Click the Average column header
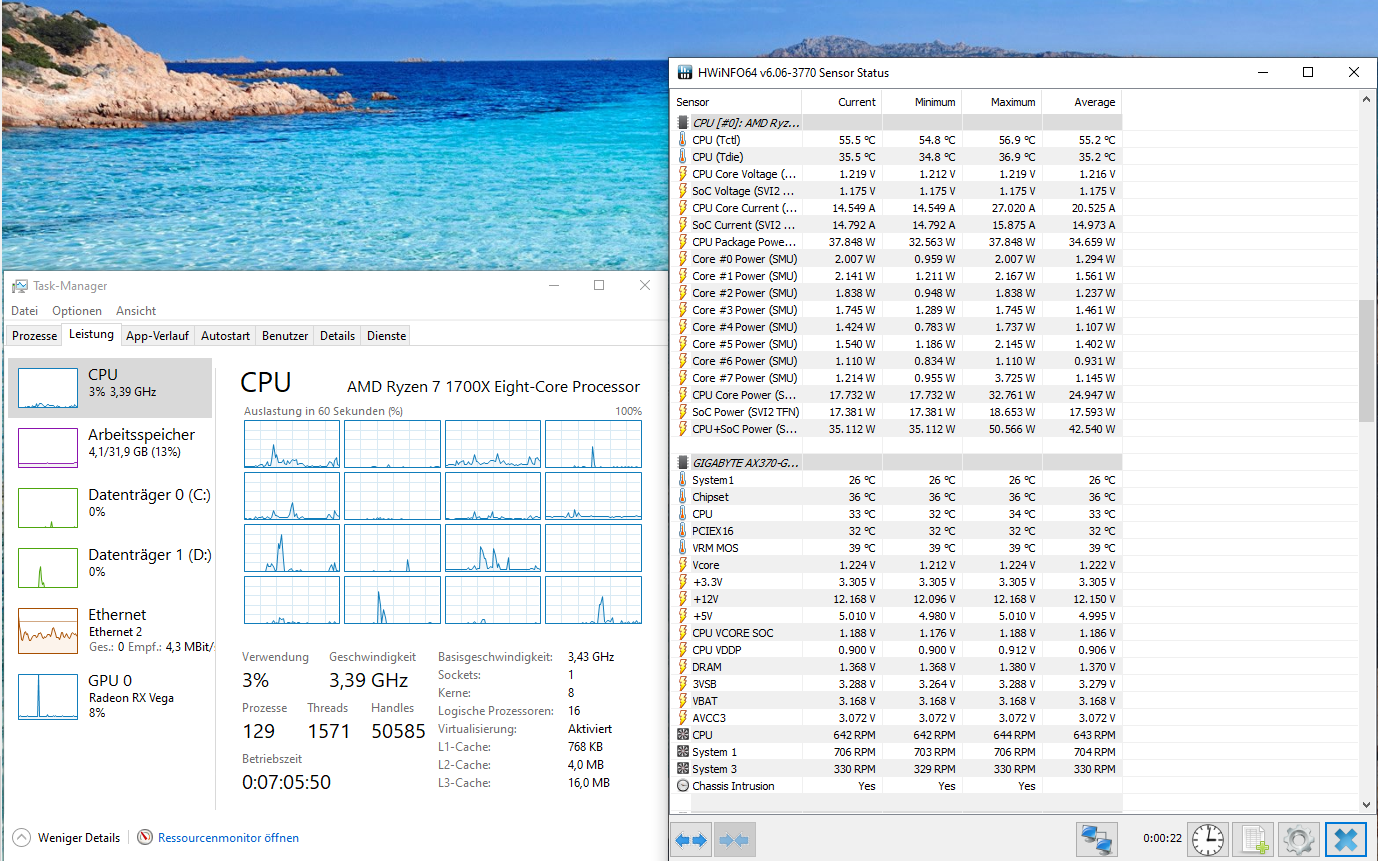1378x861 pixels. [1081, 102]
